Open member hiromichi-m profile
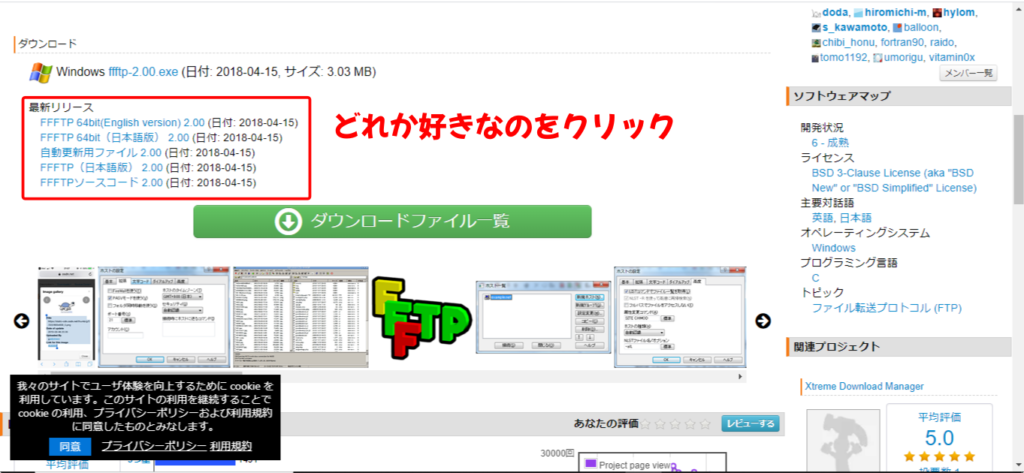 [893, 12]
